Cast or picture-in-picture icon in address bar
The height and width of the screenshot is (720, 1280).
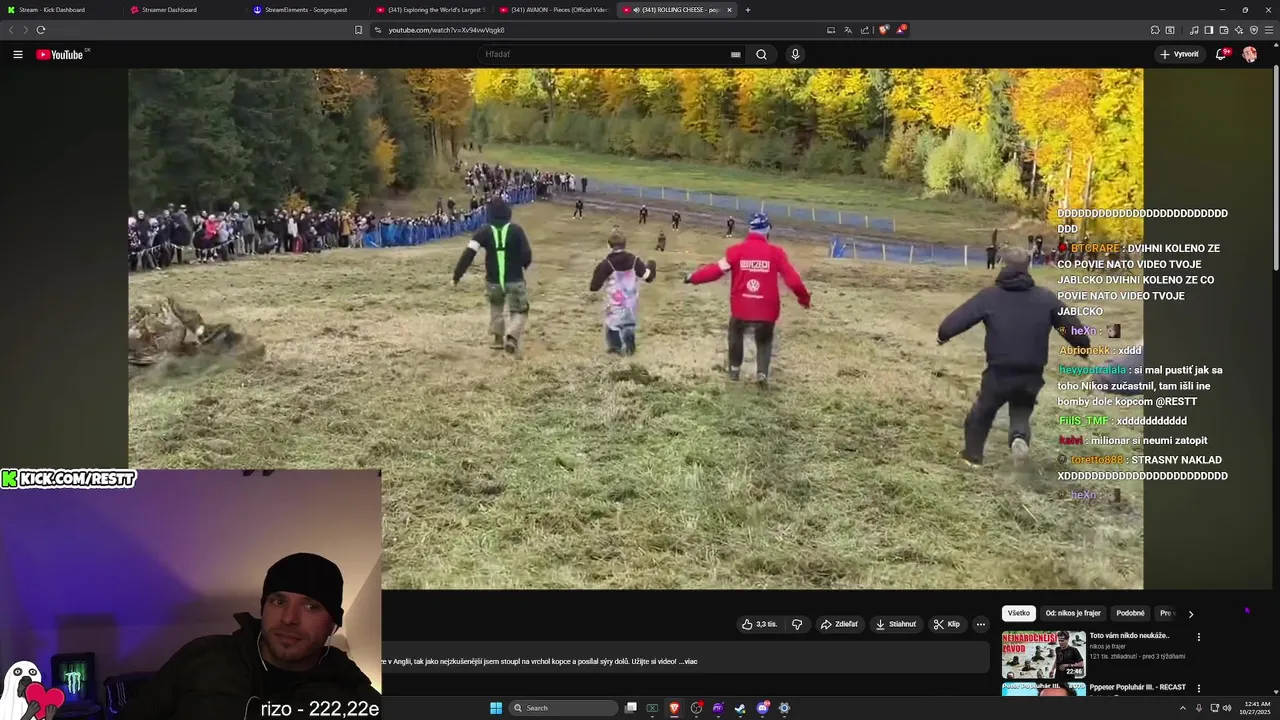[831, 30]
